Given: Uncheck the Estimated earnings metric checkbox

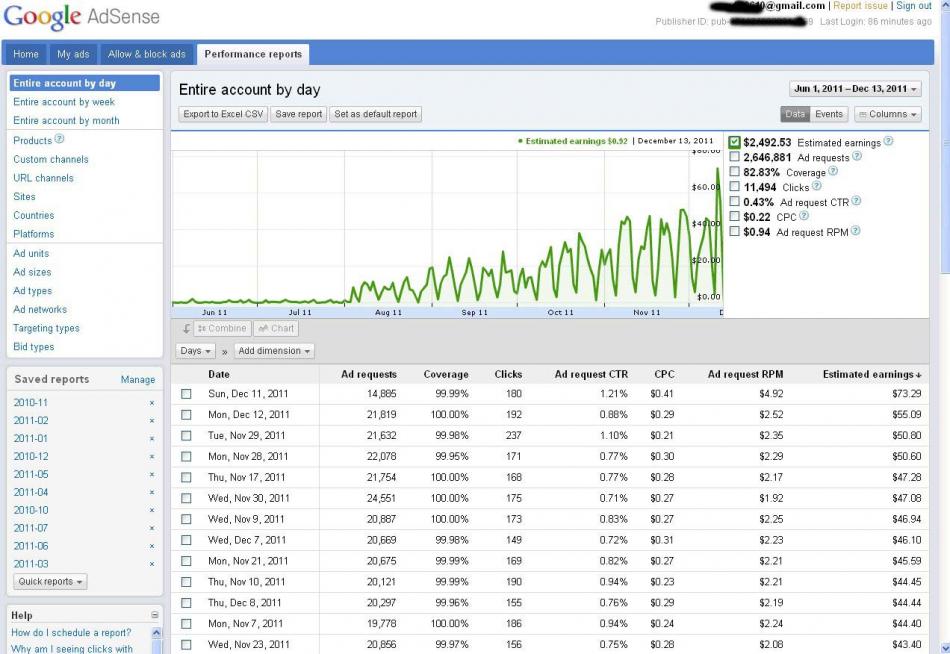Looking at the screenshot, I should [734, 142].
